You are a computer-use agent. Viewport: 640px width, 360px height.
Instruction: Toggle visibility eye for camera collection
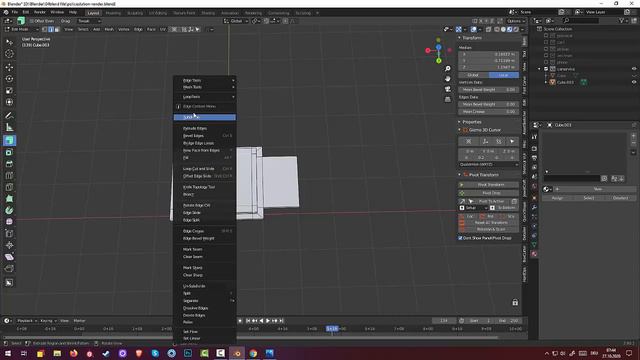click(x=634, y=69)
